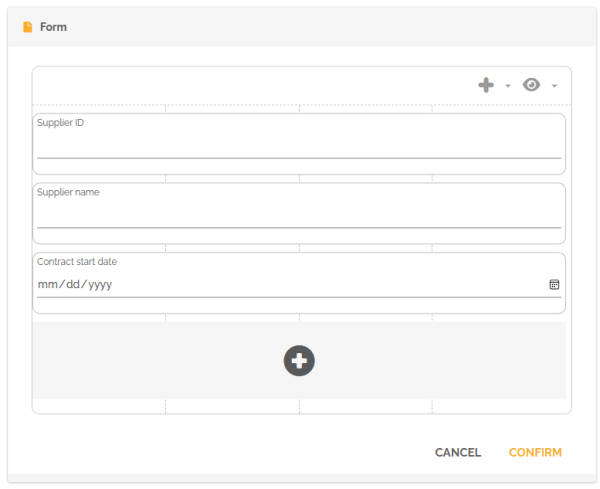Click the Supplier name label text
600x489 pixels.
pyautogui.click(x=68, y=192)
